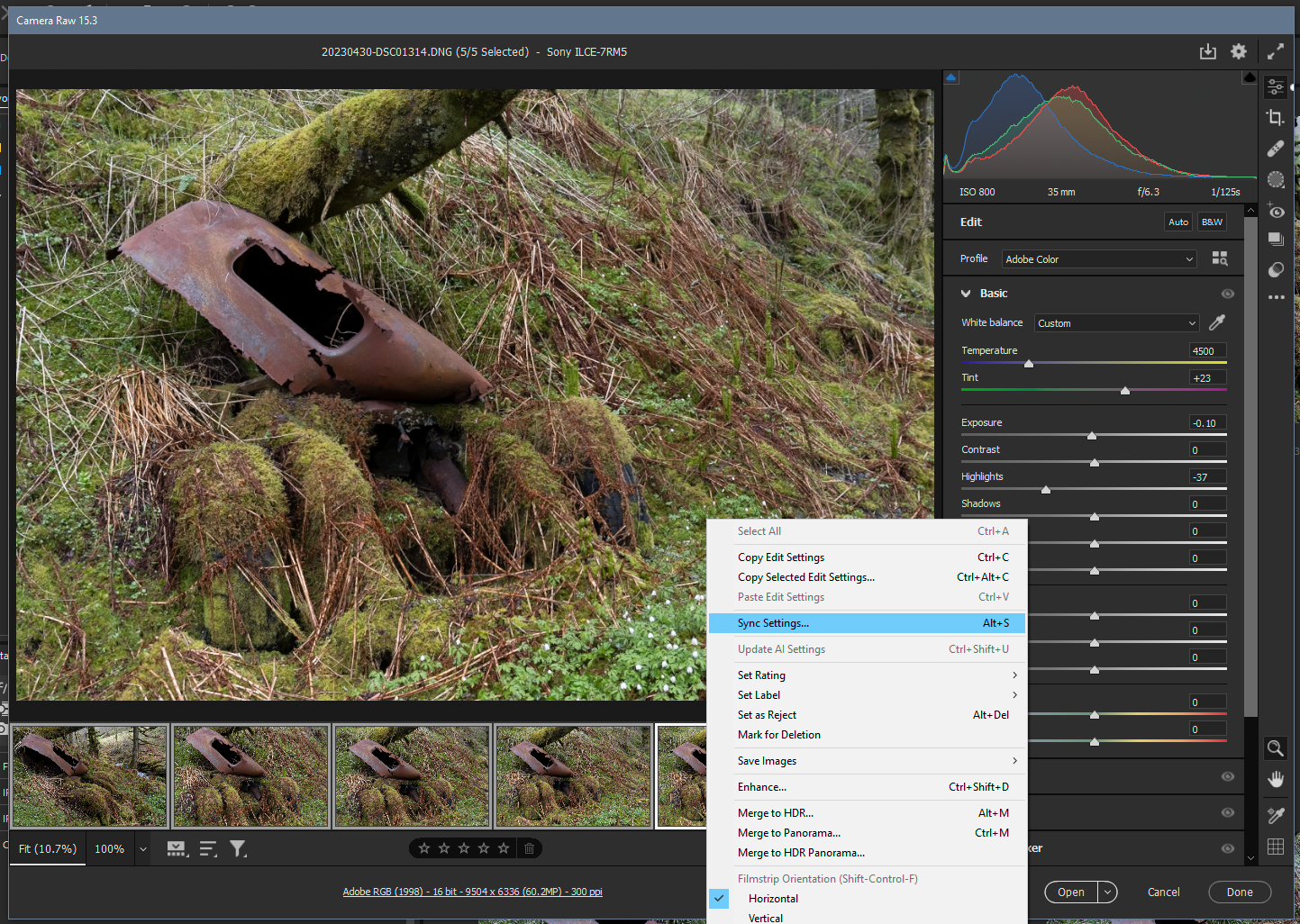Click the Auto edit button
This screenshot has width=1300, height=924.
[1177, 222]
